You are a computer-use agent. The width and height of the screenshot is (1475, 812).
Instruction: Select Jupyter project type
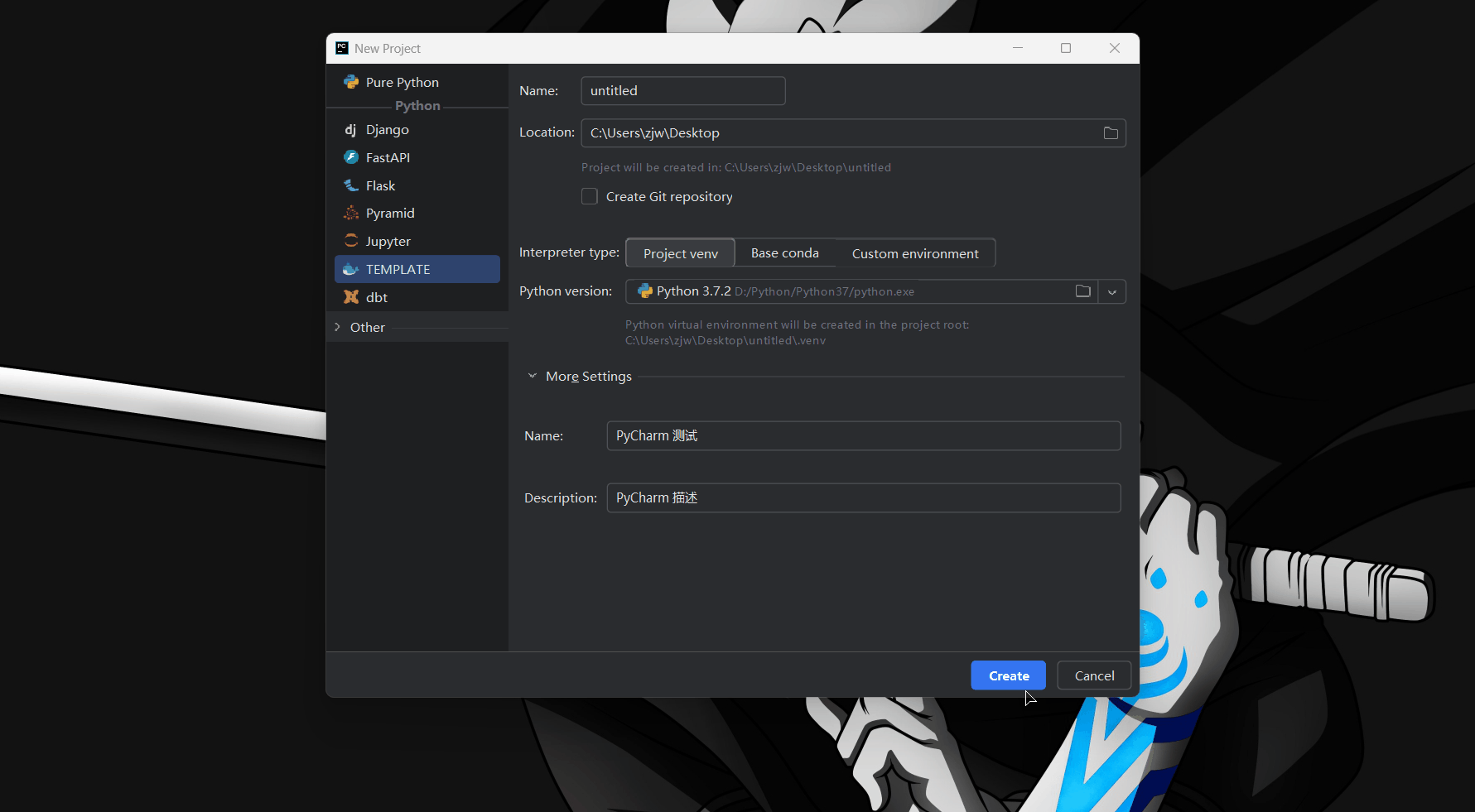pyautogui.click(x=417, y=241)
